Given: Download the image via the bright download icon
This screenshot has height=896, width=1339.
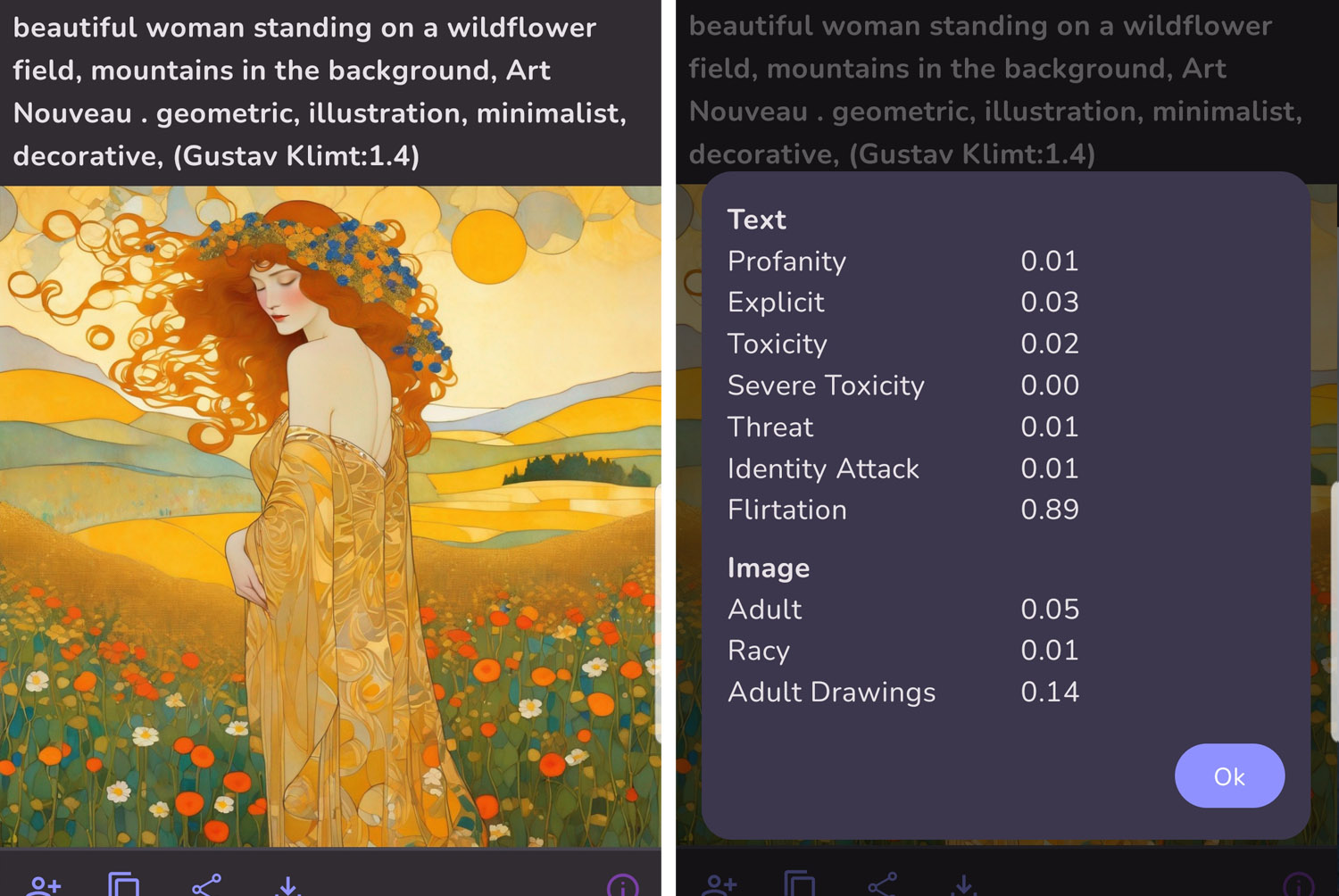Looking at the screenshot, I should 287,885.
